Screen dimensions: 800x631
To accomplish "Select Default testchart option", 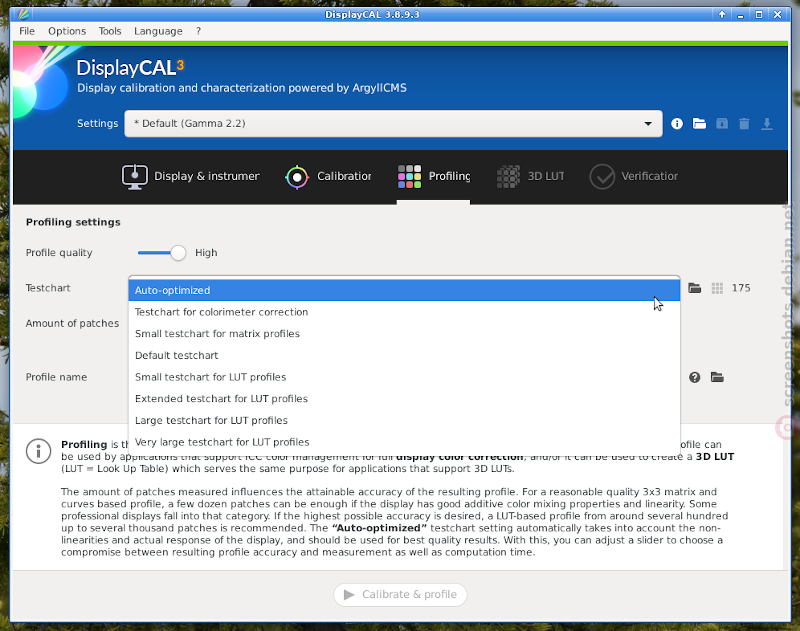I will point(404,355).
